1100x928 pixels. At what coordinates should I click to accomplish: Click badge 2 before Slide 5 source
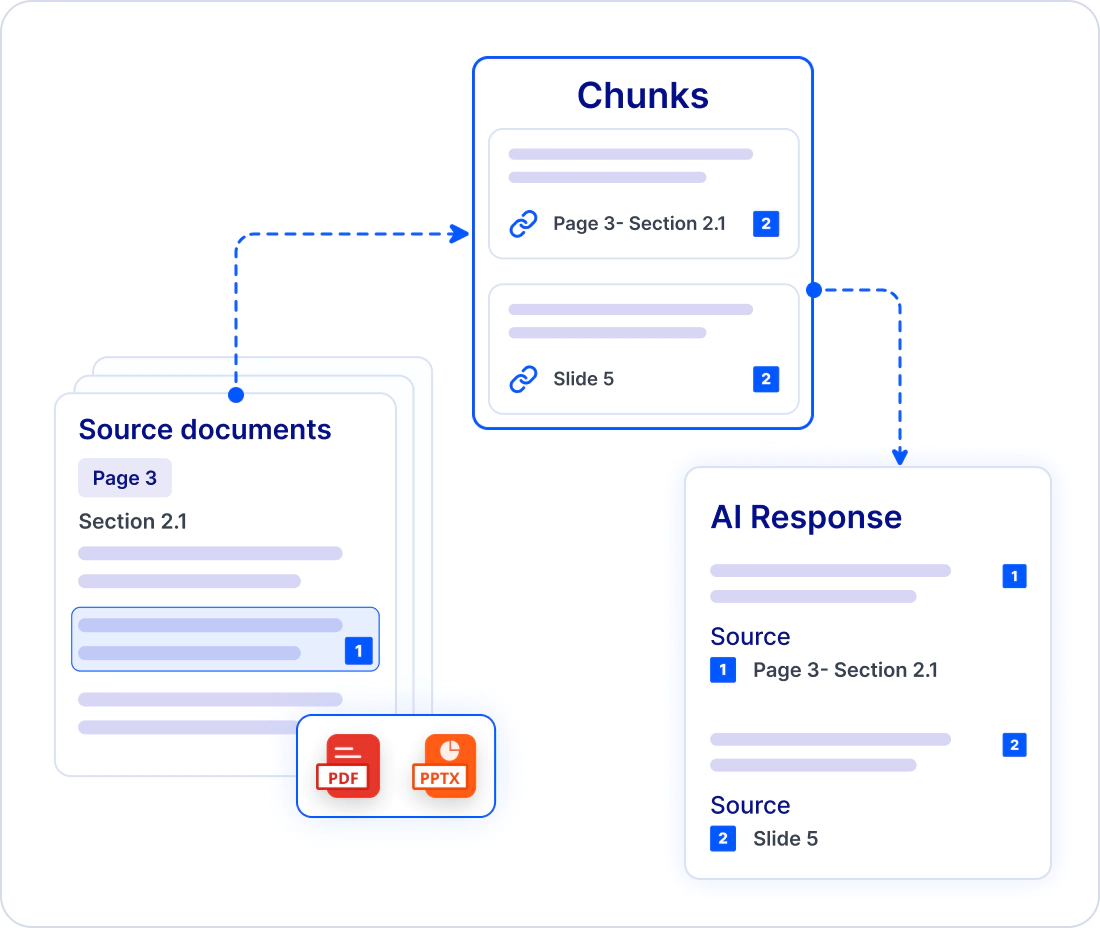click(x=723, y=839)
